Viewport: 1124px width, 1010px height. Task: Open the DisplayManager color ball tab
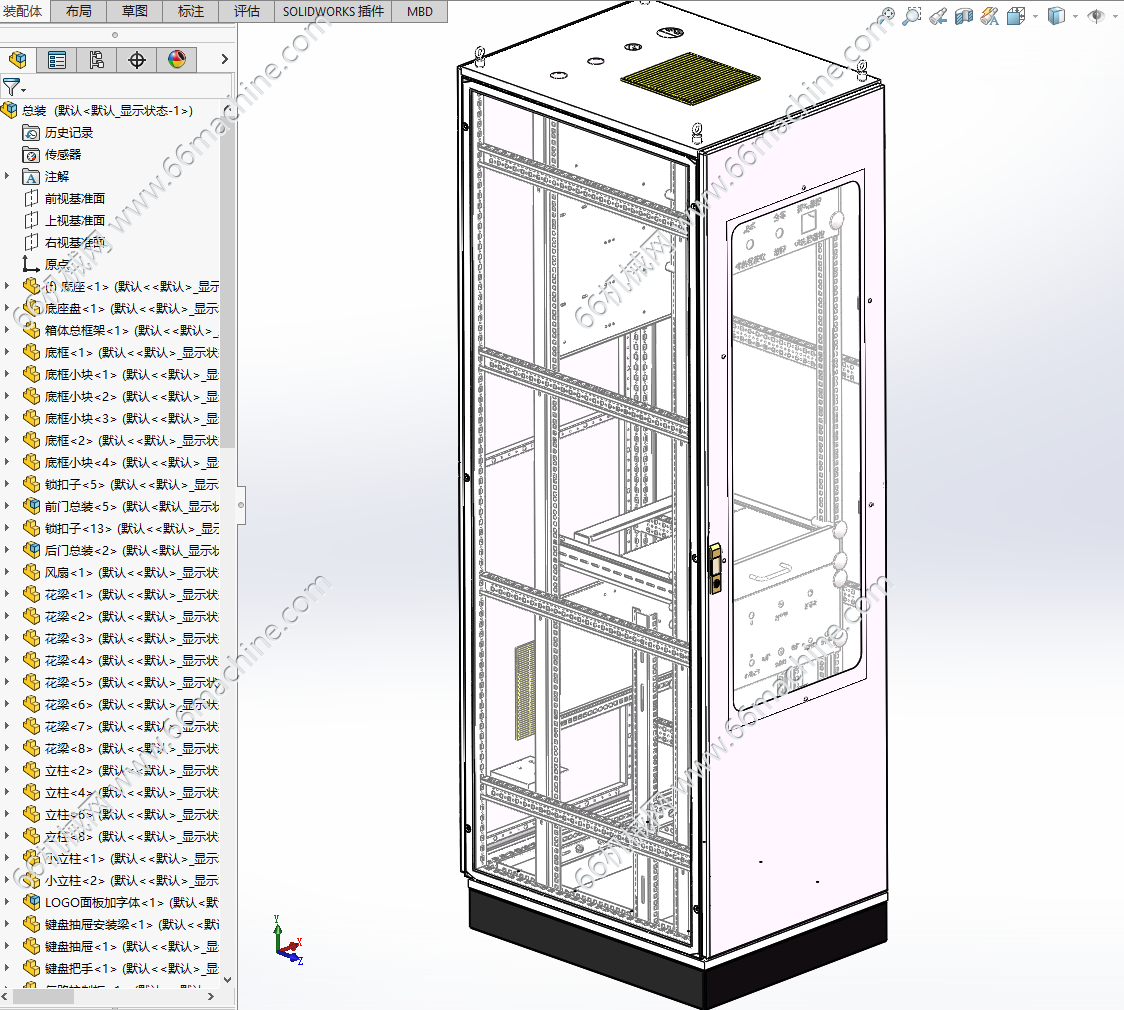click(x=177, y=59)
